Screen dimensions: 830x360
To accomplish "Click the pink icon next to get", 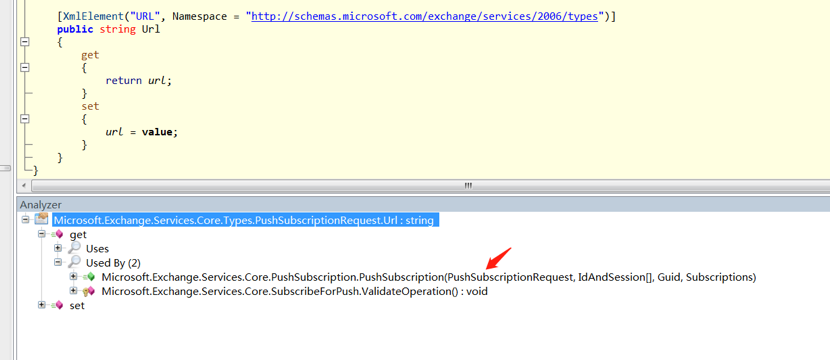I will click(58, 235).
